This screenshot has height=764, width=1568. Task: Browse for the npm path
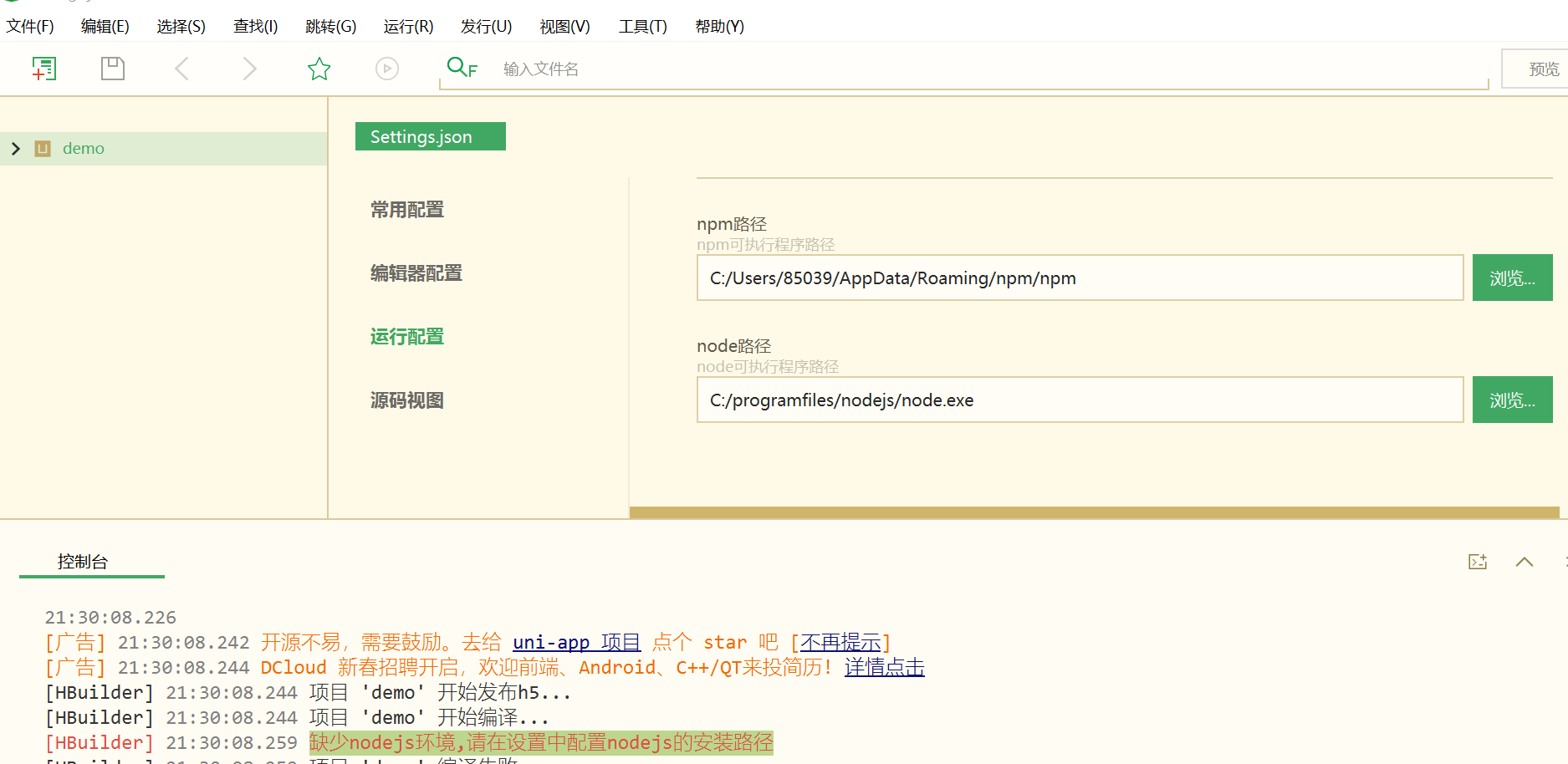(1512, 278)
